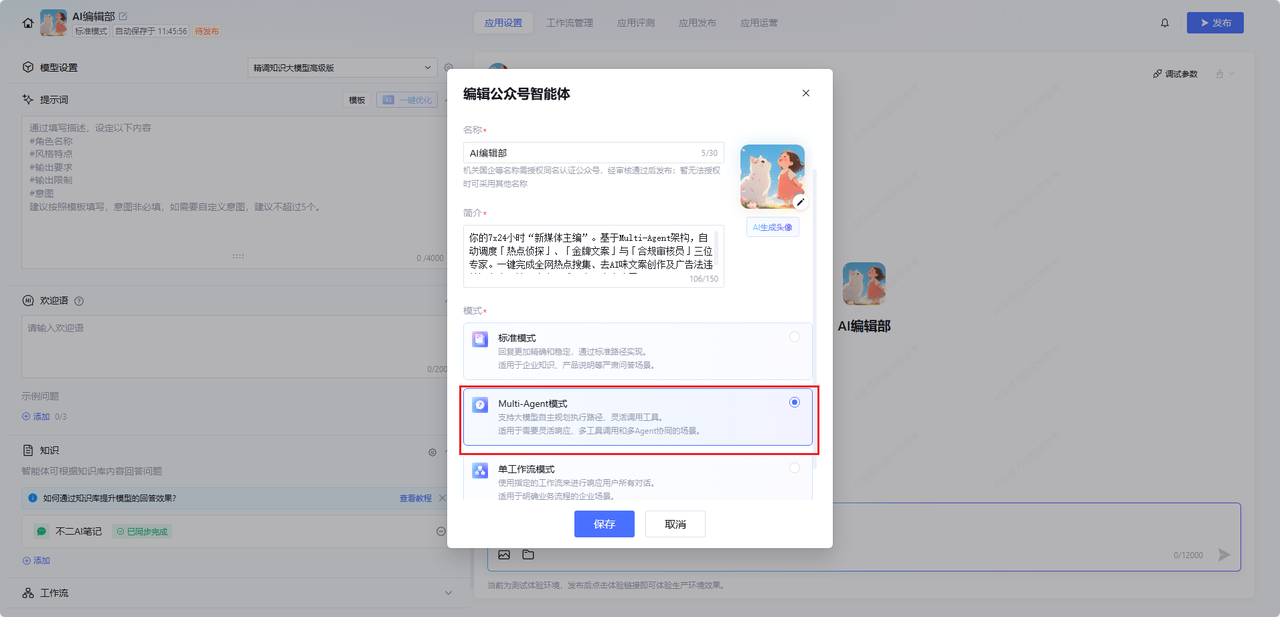This screenshot has width=1280, height=617.
Task: Click the image upload icon in chat input
Action: (504, 554)
